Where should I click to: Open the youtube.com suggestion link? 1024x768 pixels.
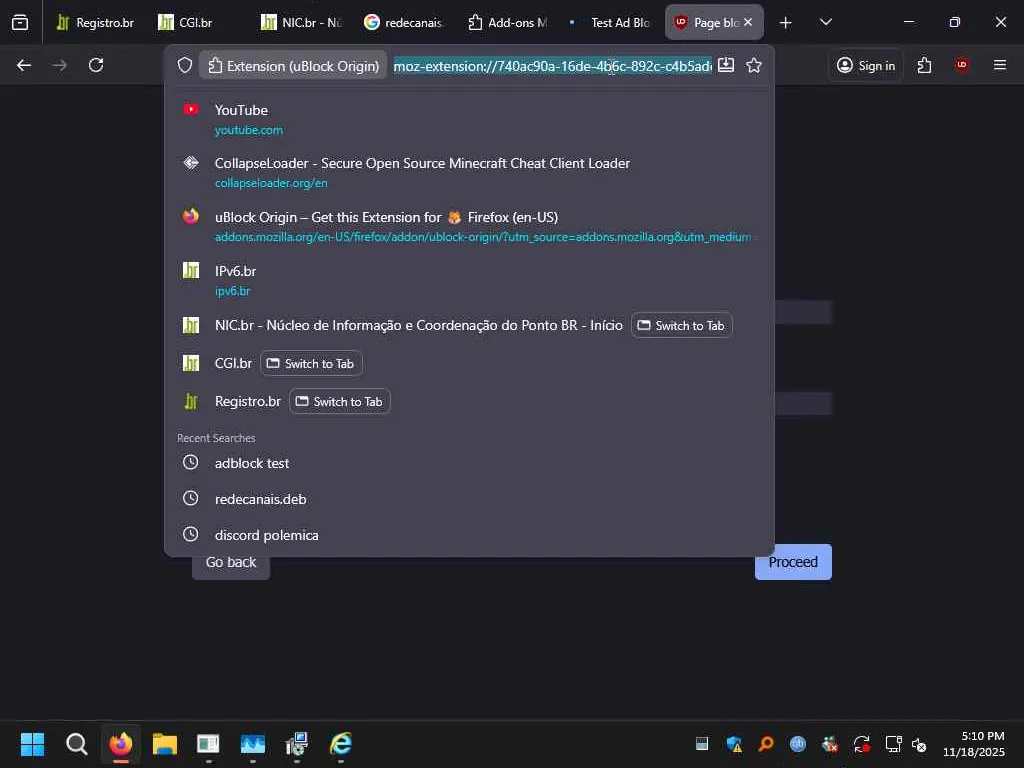tap(249, 130)
